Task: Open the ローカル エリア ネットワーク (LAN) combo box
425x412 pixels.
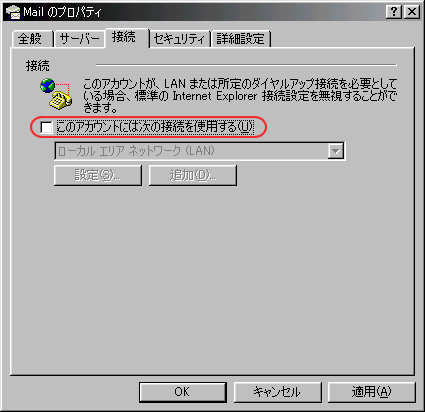Action: point(199,151)
